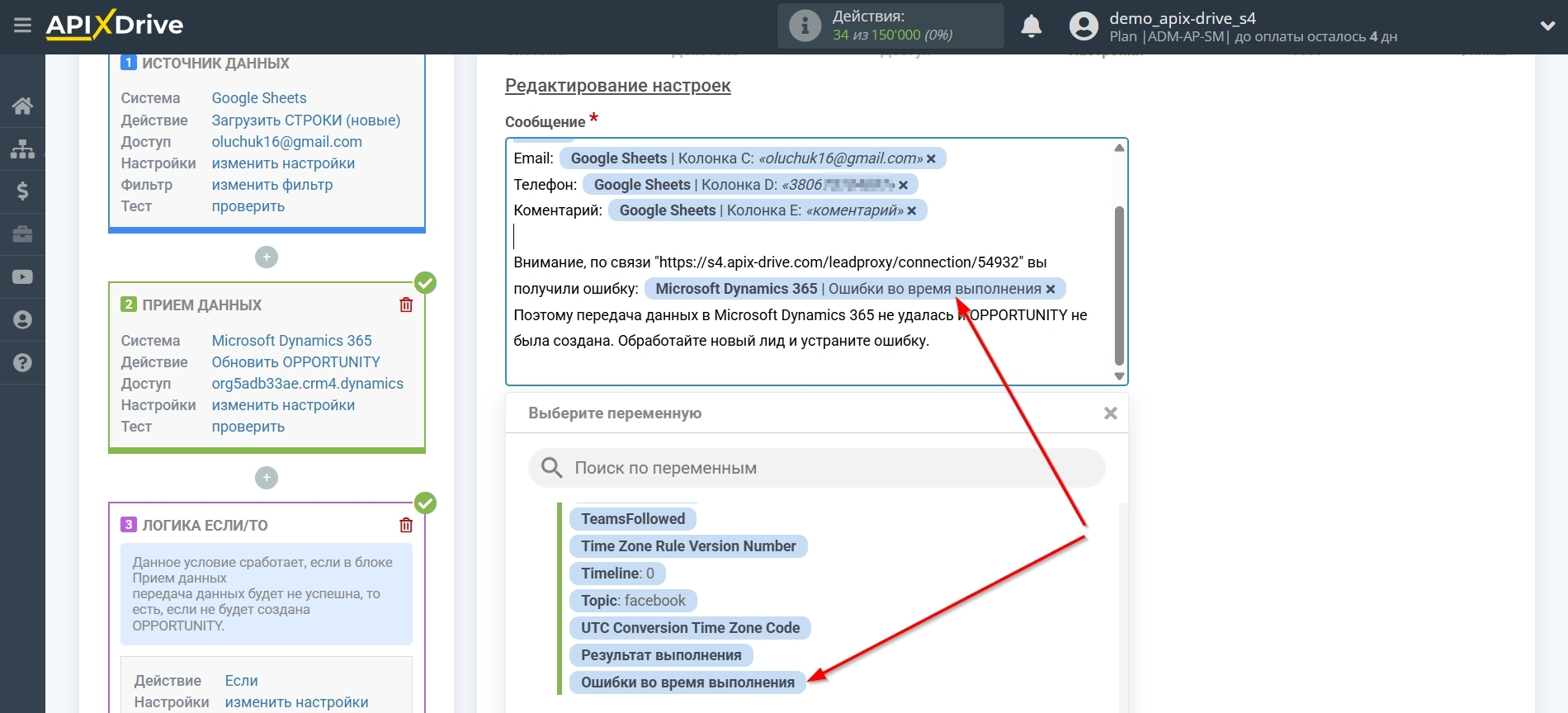
Task: Close the Выберите переменную panel
Action: pyautogui.click(x=1111, y=413)
